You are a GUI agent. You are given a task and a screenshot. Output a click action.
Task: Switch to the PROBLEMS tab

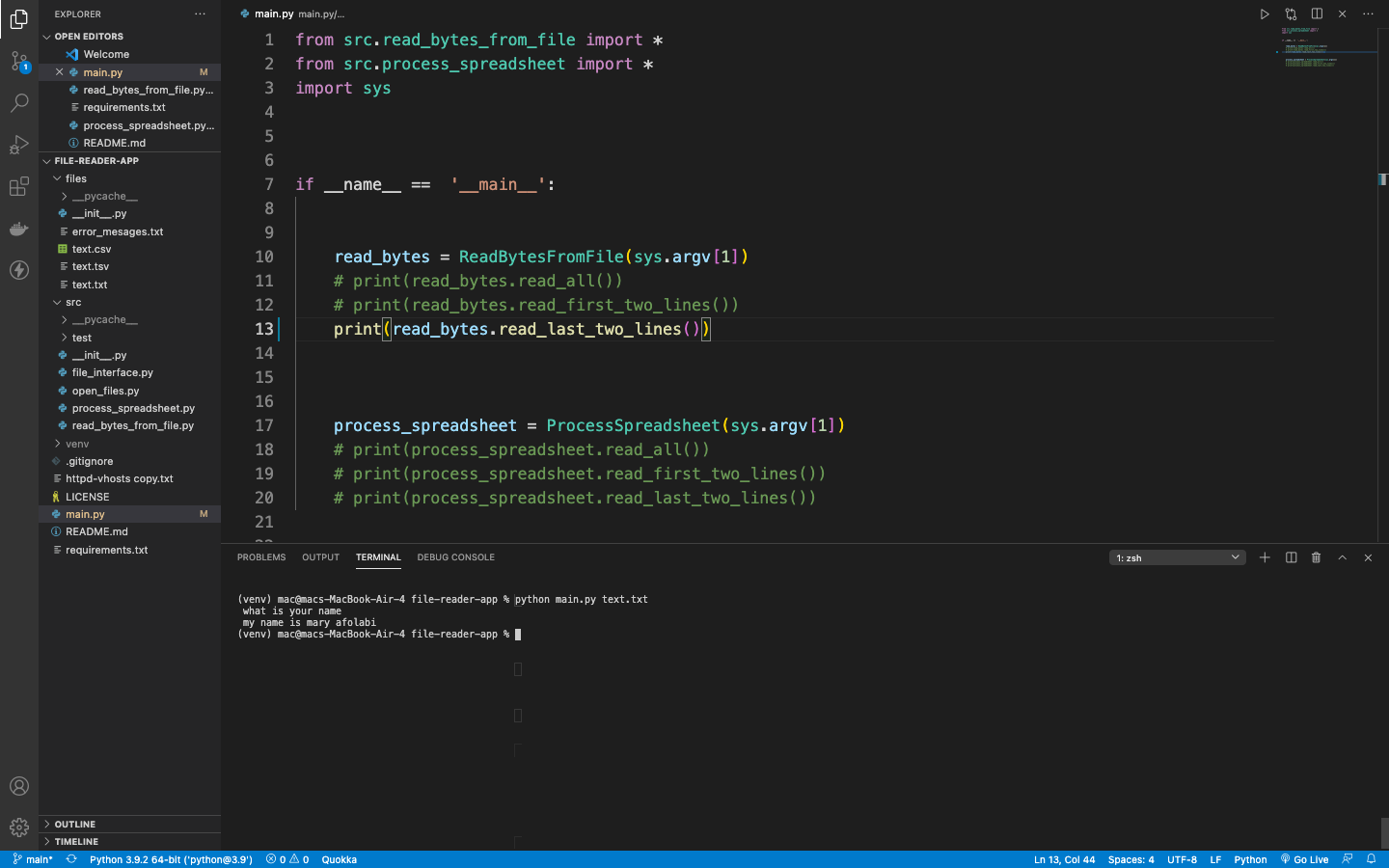pyautogui.click(x=261, y=557)
